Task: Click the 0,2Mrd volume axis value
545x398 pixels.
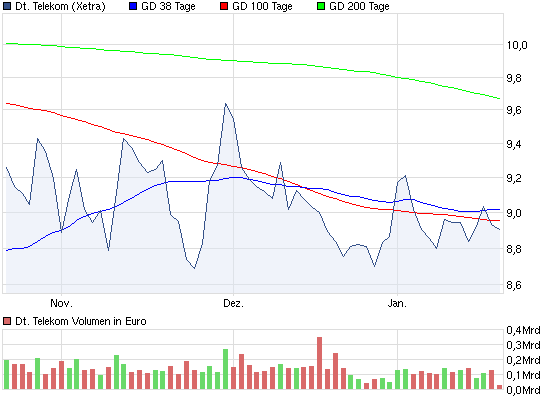Action: pyautogui.click(x=523, y=360)
